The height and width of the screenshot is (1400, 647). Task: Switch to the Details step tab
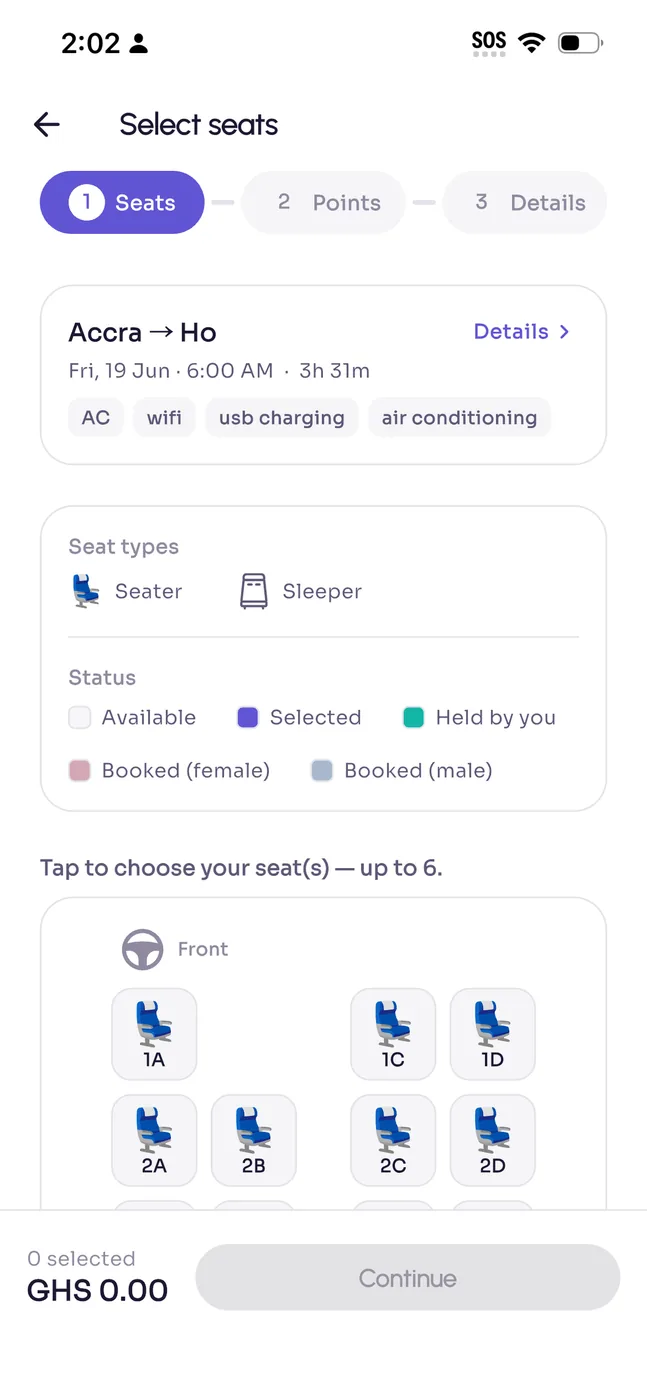click(525, 203)
